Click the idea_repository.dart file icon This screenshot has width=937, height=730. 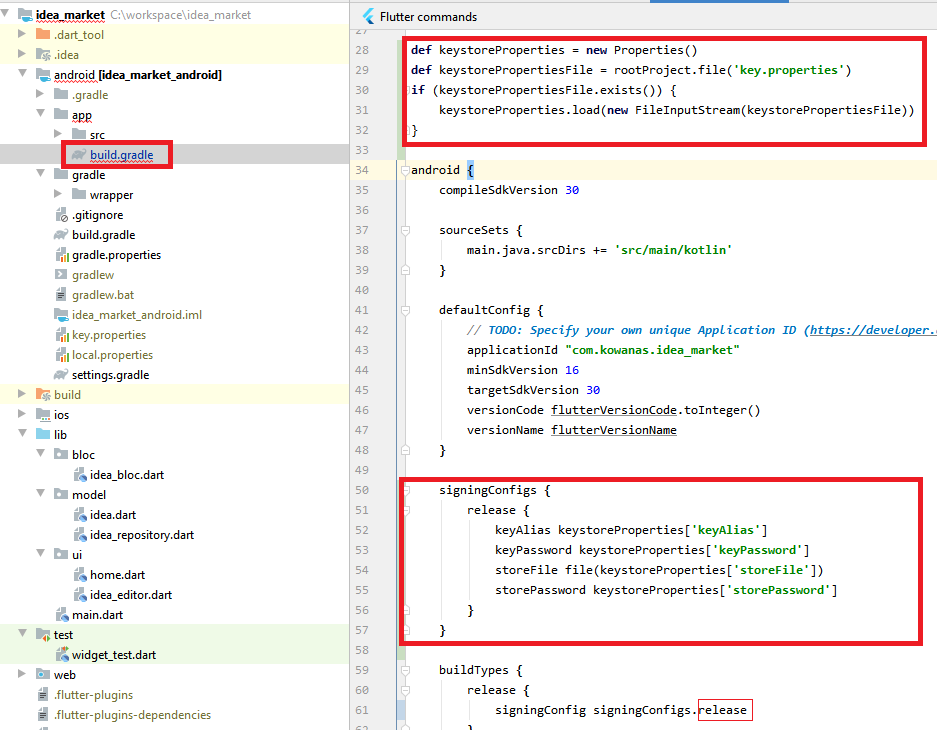coord(80,535)
